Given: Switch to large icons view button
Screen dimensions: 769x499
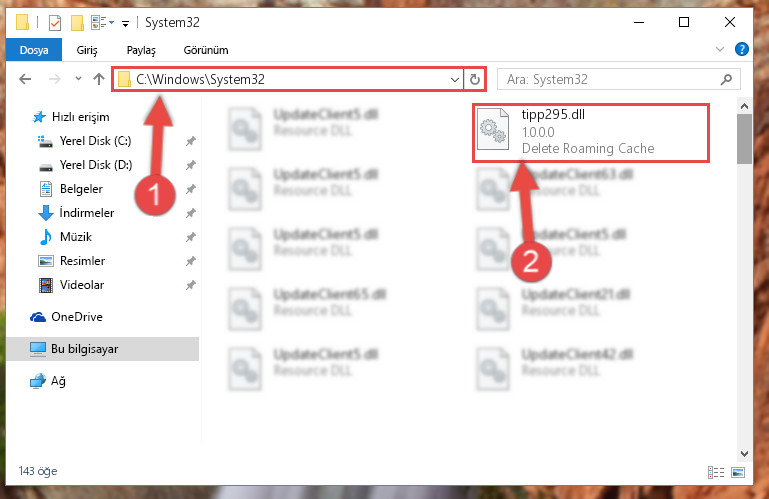Looking at the screenshot, I should (x=738, y=472).
